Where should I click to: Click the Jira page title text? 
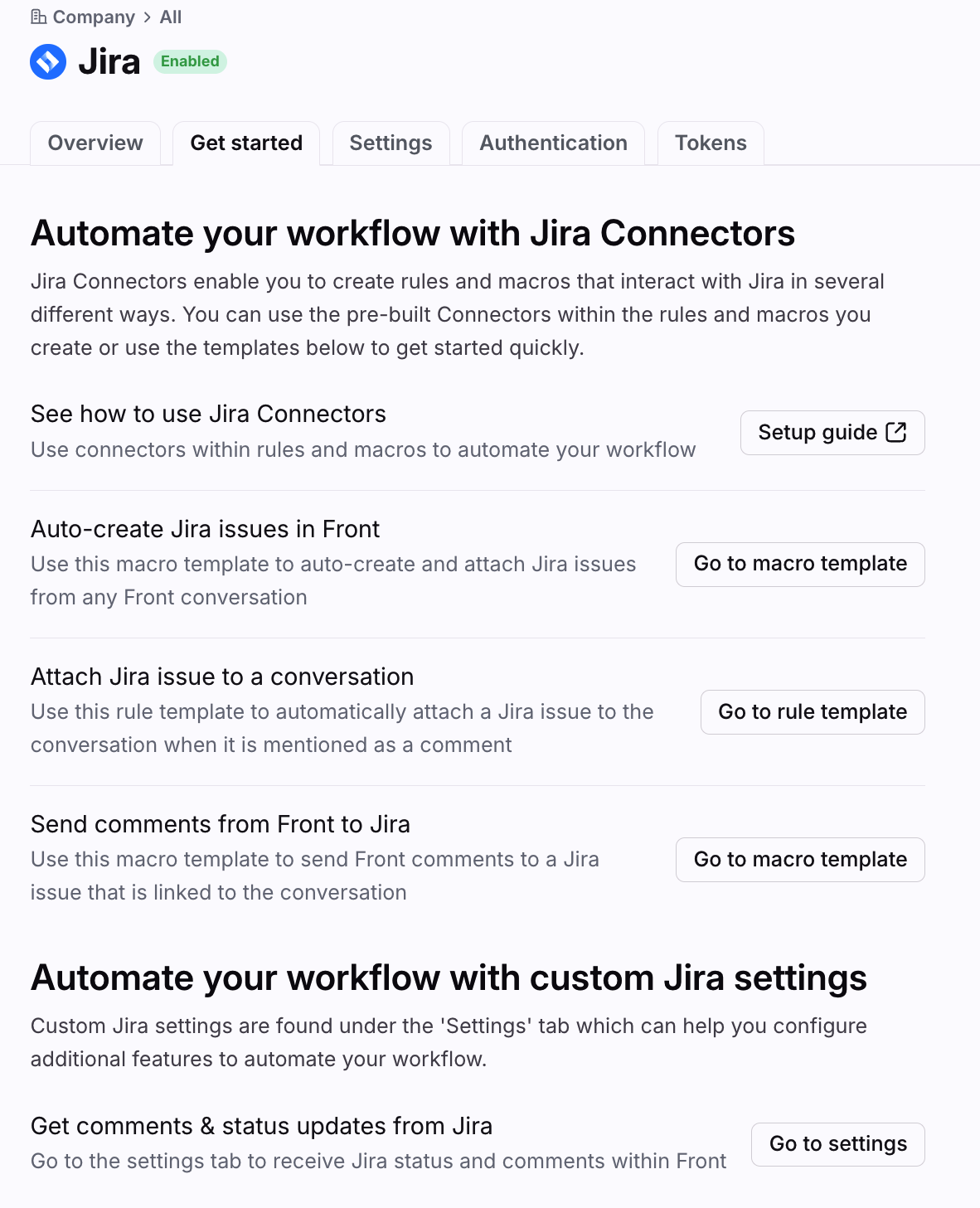[x=109, y=62]
